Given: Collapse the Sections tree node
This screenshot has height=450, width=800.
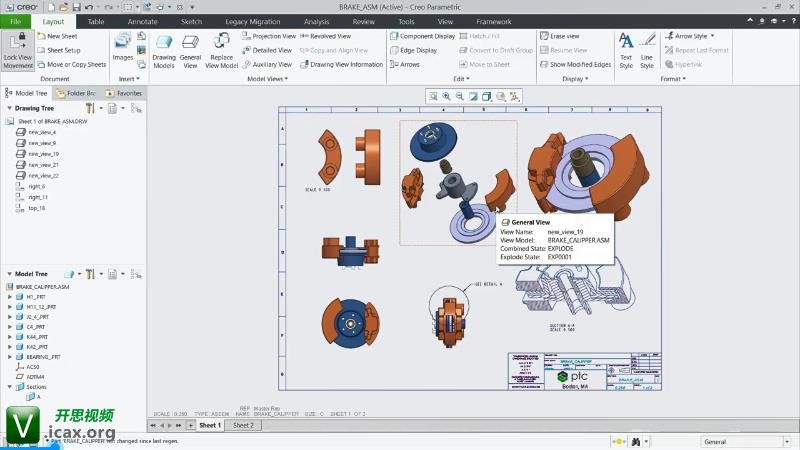Looking at the screenshot, I should 10,386.
